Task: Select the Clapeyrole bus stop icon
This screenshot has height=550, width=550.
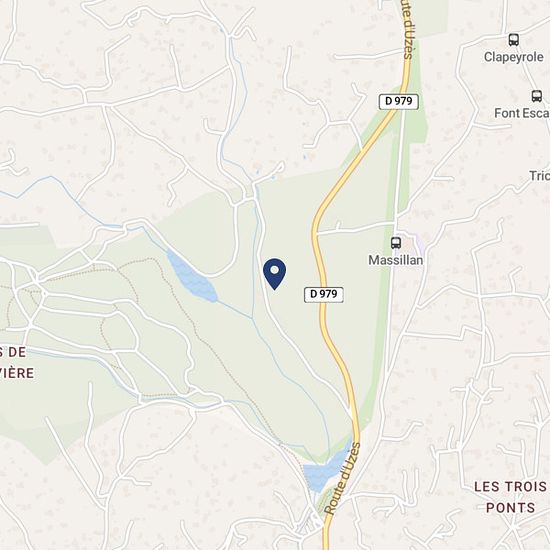Action: [x=514, y=40]
